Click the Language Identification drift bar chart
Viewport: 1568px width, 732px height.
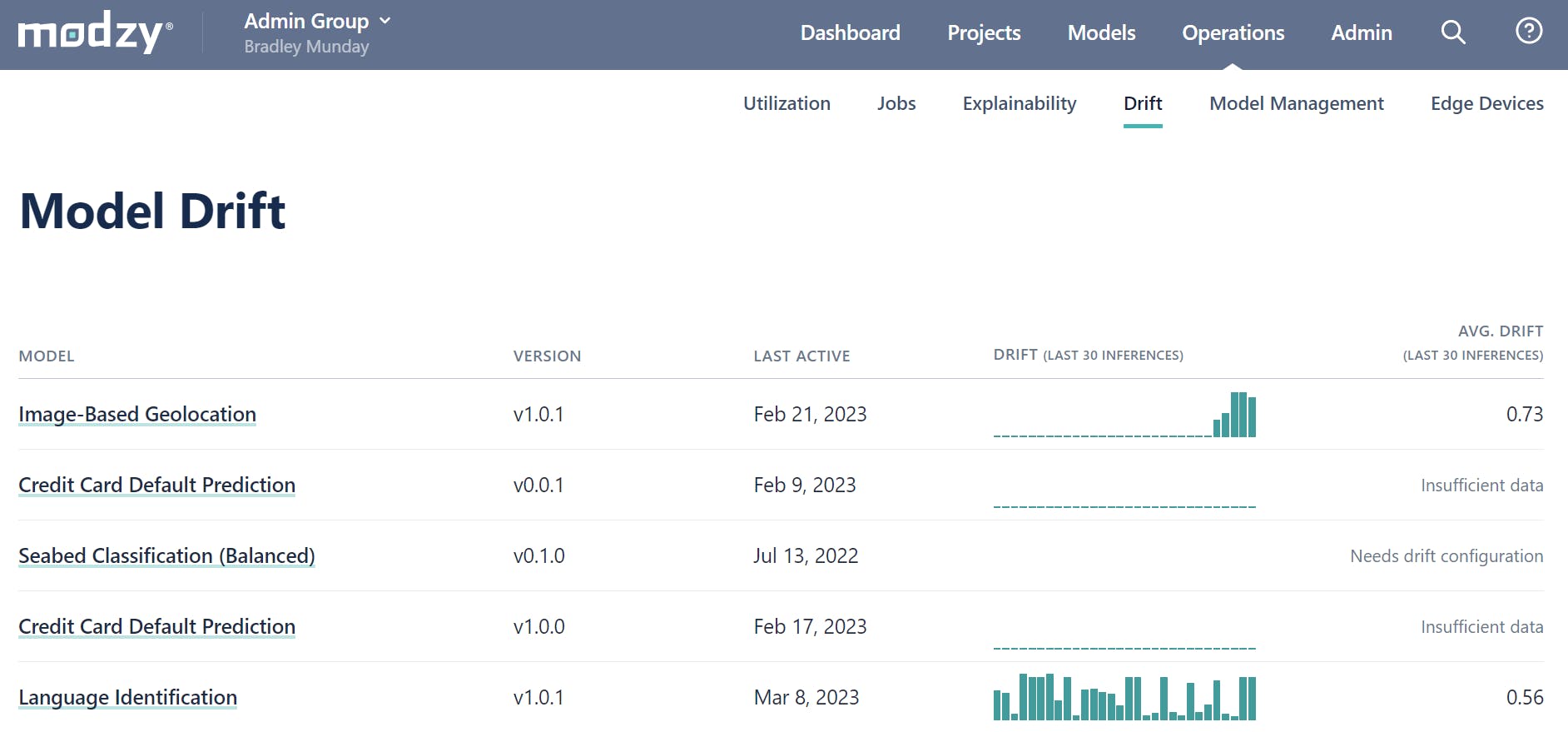[1124, 698]
